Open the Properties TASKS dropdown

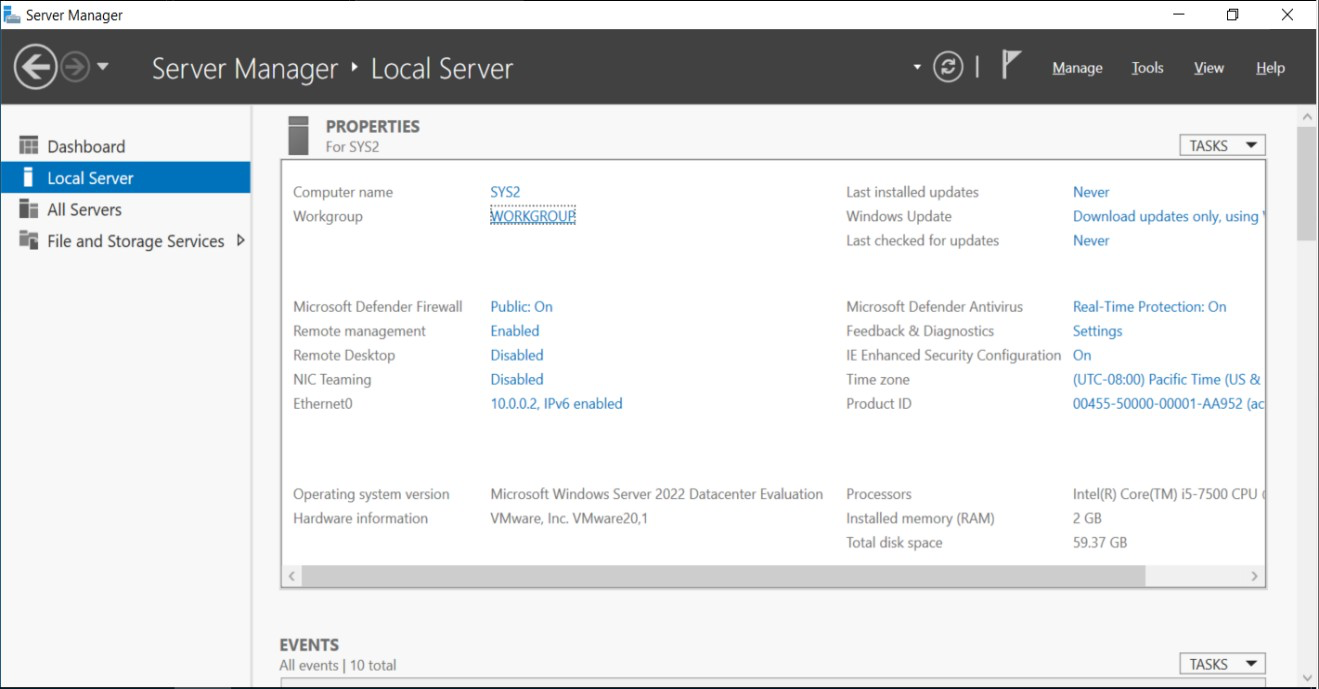click(x=1222, y=146)
